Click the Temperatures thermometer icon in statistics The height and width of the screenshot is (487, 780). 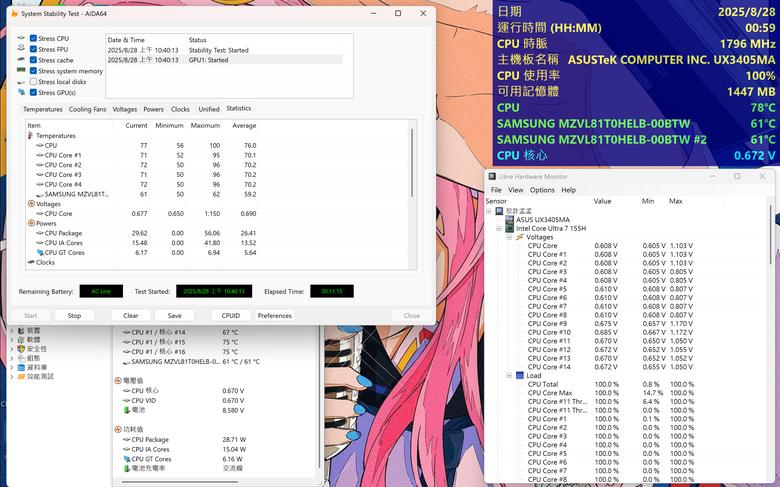point(31,136)
